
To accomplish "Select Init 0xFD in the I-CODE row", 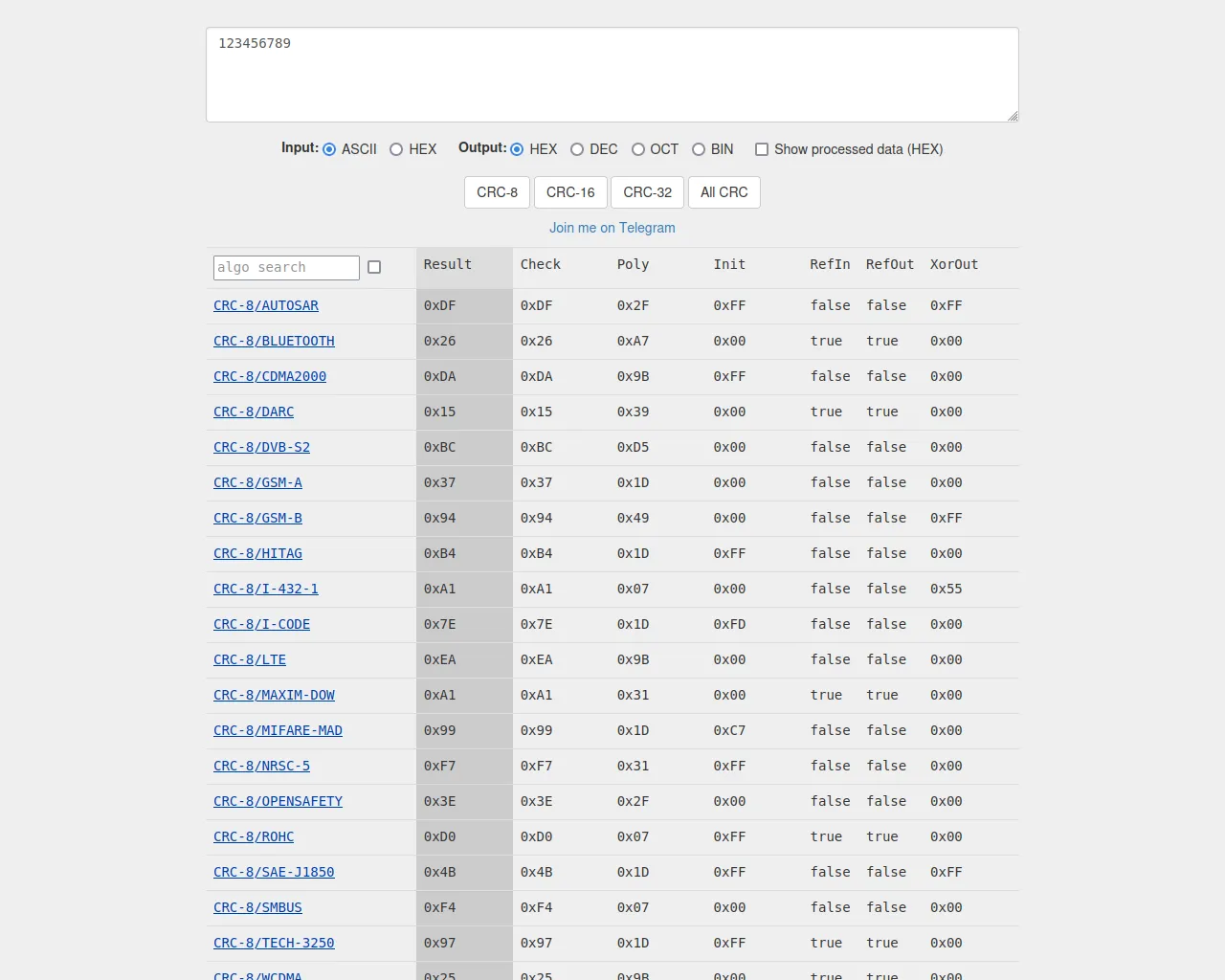I will click(730, 624).
